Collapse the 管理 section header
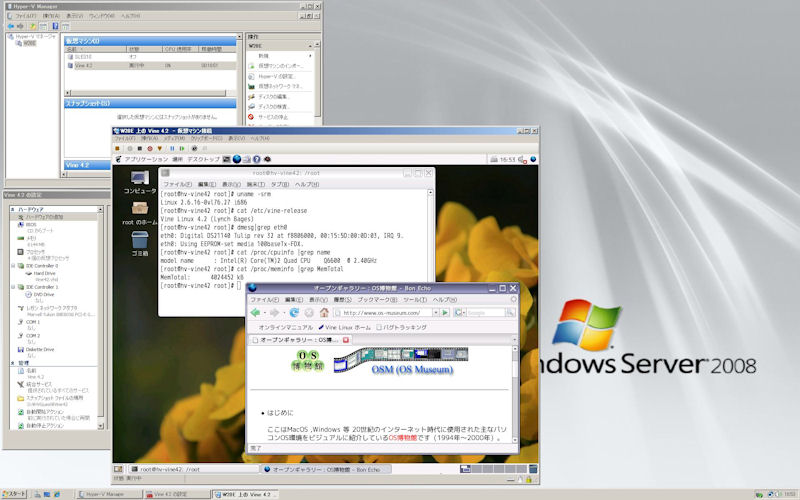Image resolution: width=800 pixels, height=500 pixels. [x=13, y=363]
